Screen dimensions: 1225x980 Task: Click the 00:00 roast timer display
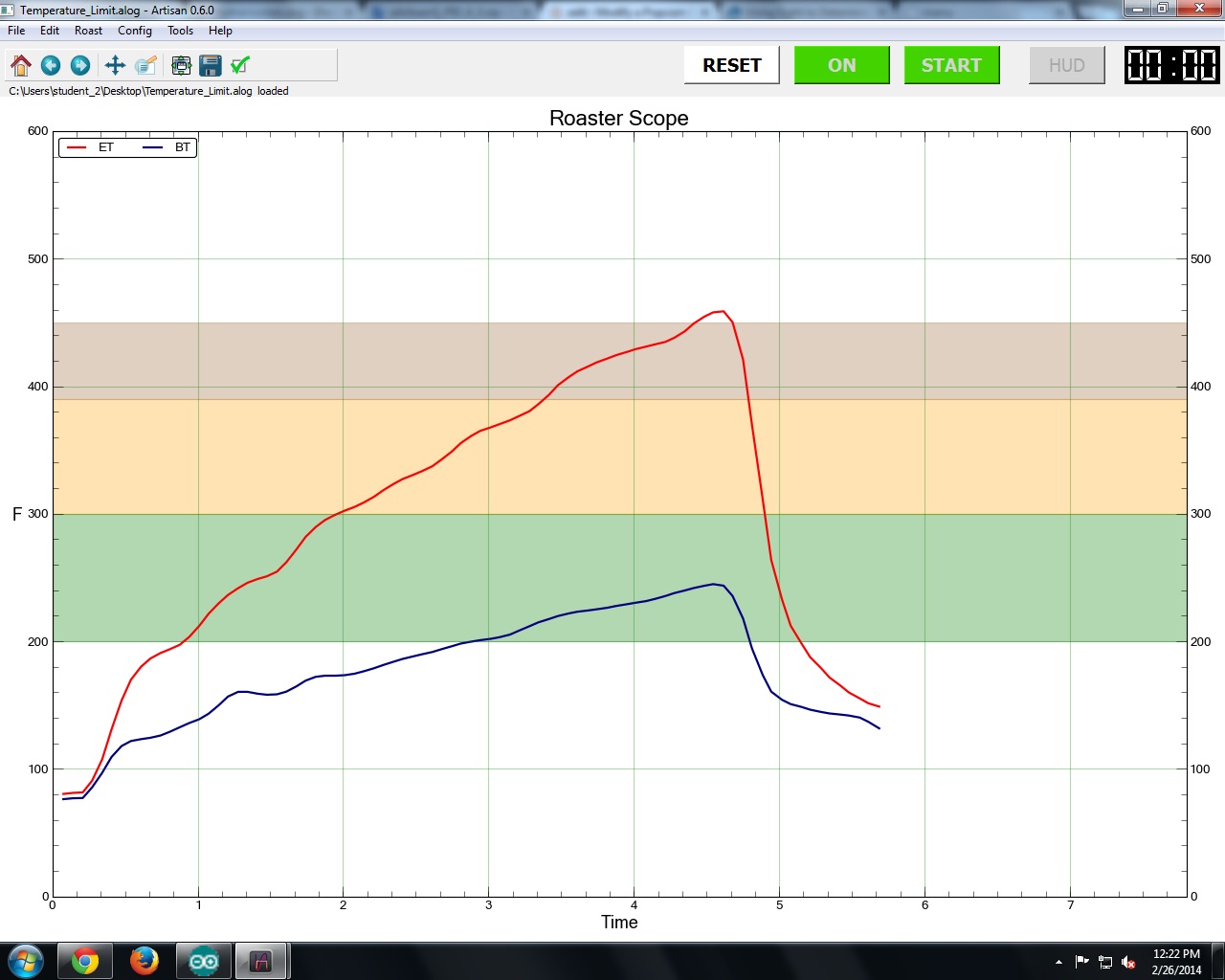1172,65
